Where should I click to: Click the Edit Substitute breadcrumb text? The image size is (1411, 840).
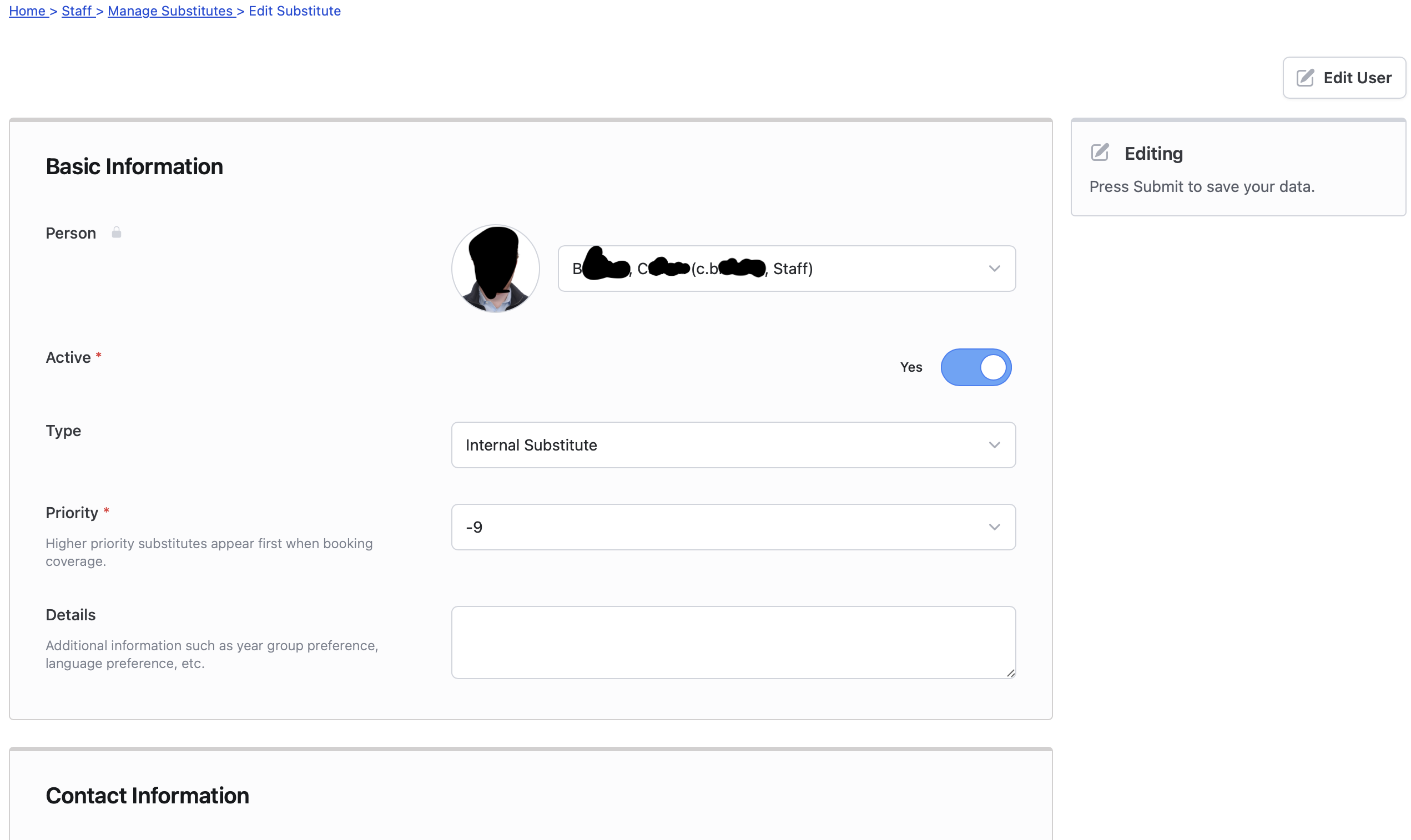294,11
